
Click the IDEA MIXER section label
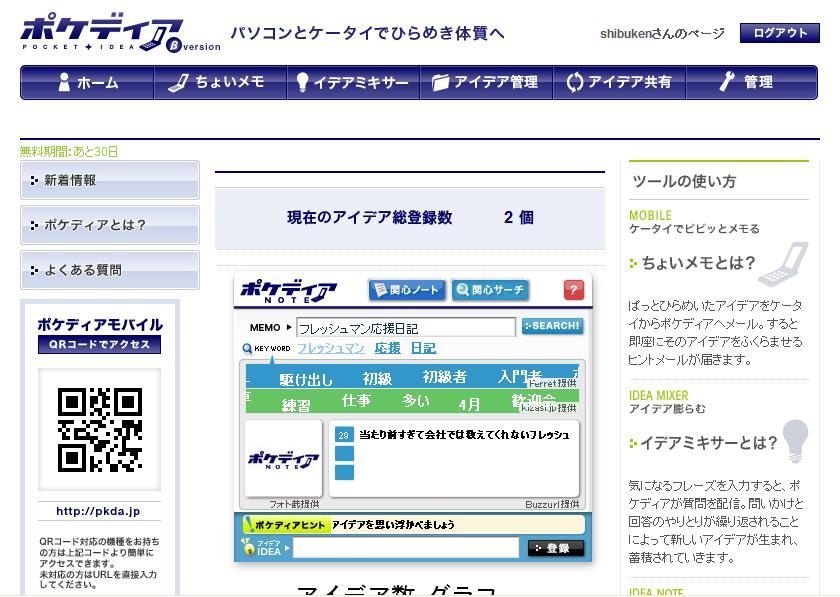(658, 395)
